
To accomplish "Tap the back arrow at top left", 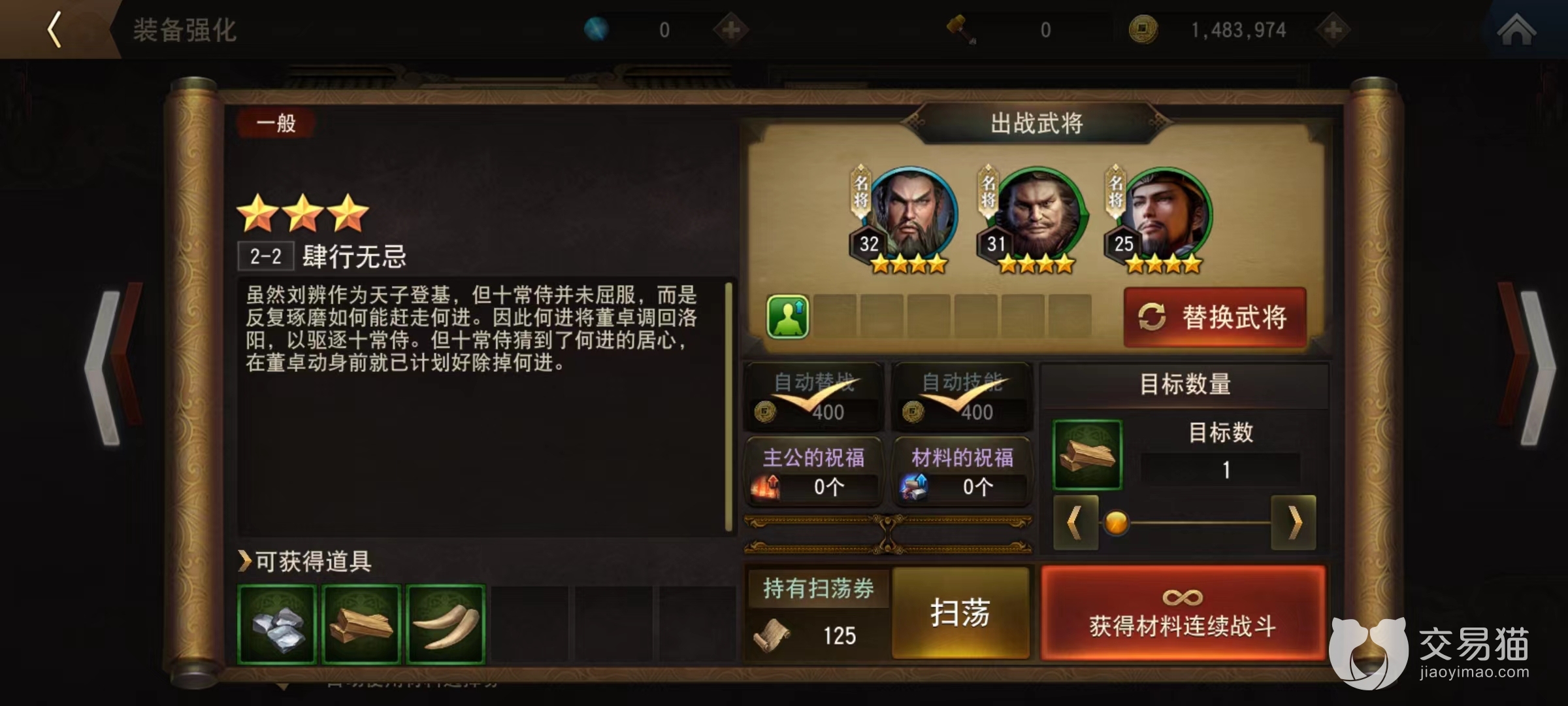I will pyautogui.click(x=56, y=29).
